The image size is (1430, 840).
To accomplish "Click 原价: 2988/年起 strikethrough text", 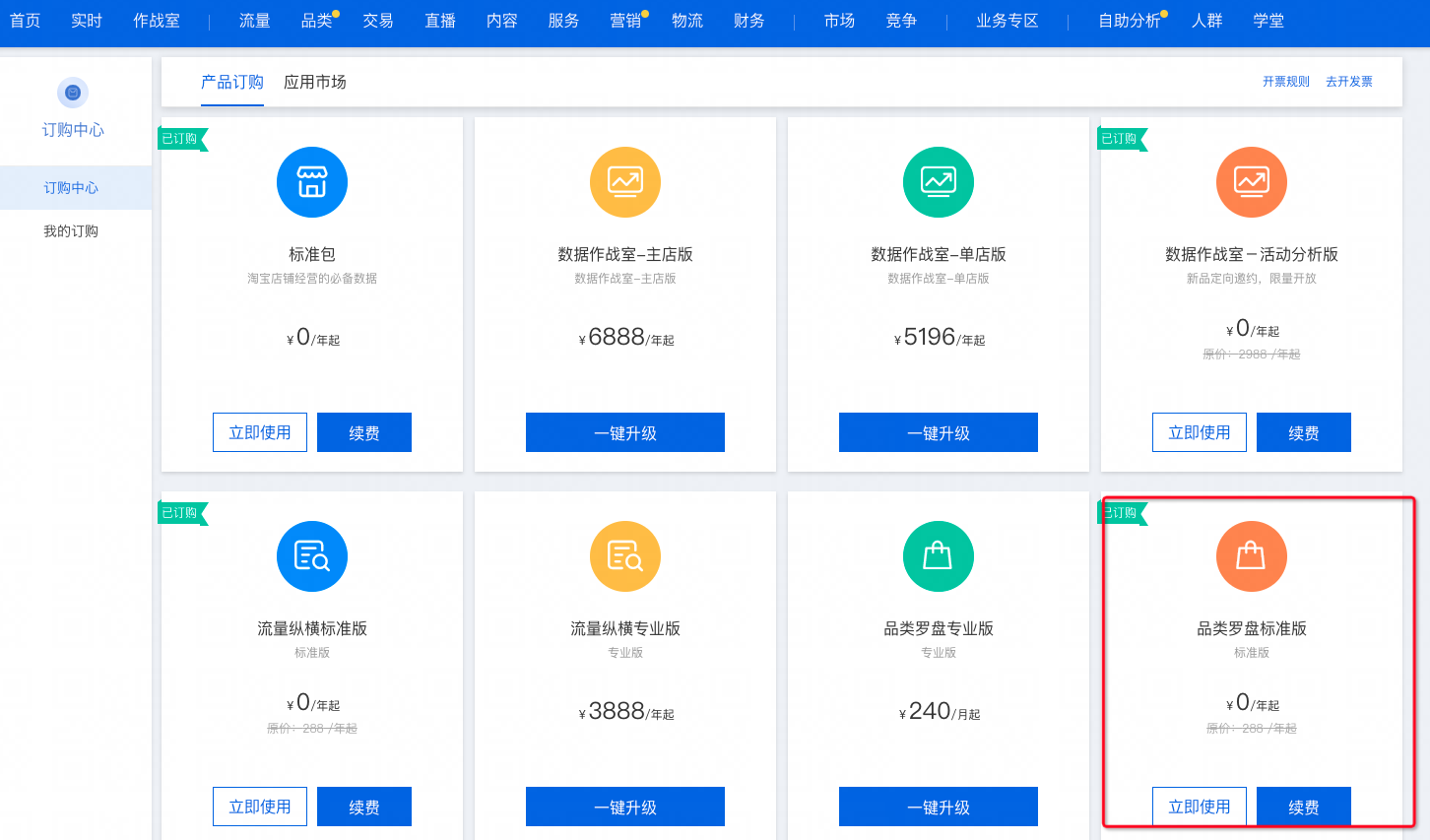I will click(1252, 355).
